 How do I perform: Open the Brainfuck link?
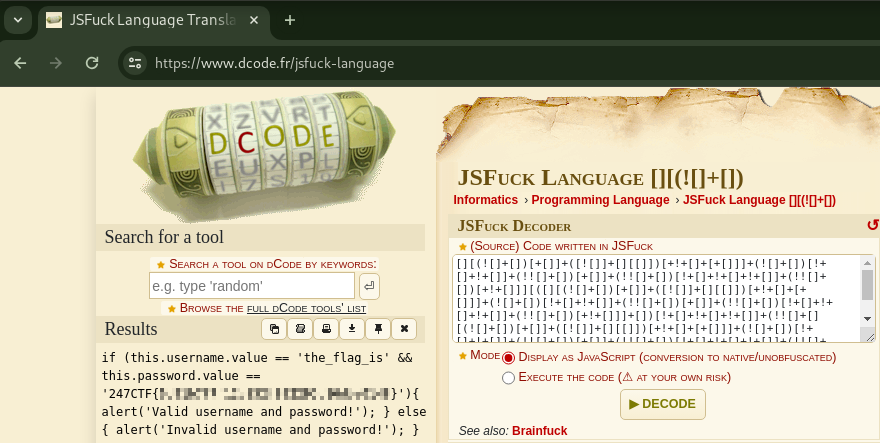pyautogui.click(x=539, y=431)
